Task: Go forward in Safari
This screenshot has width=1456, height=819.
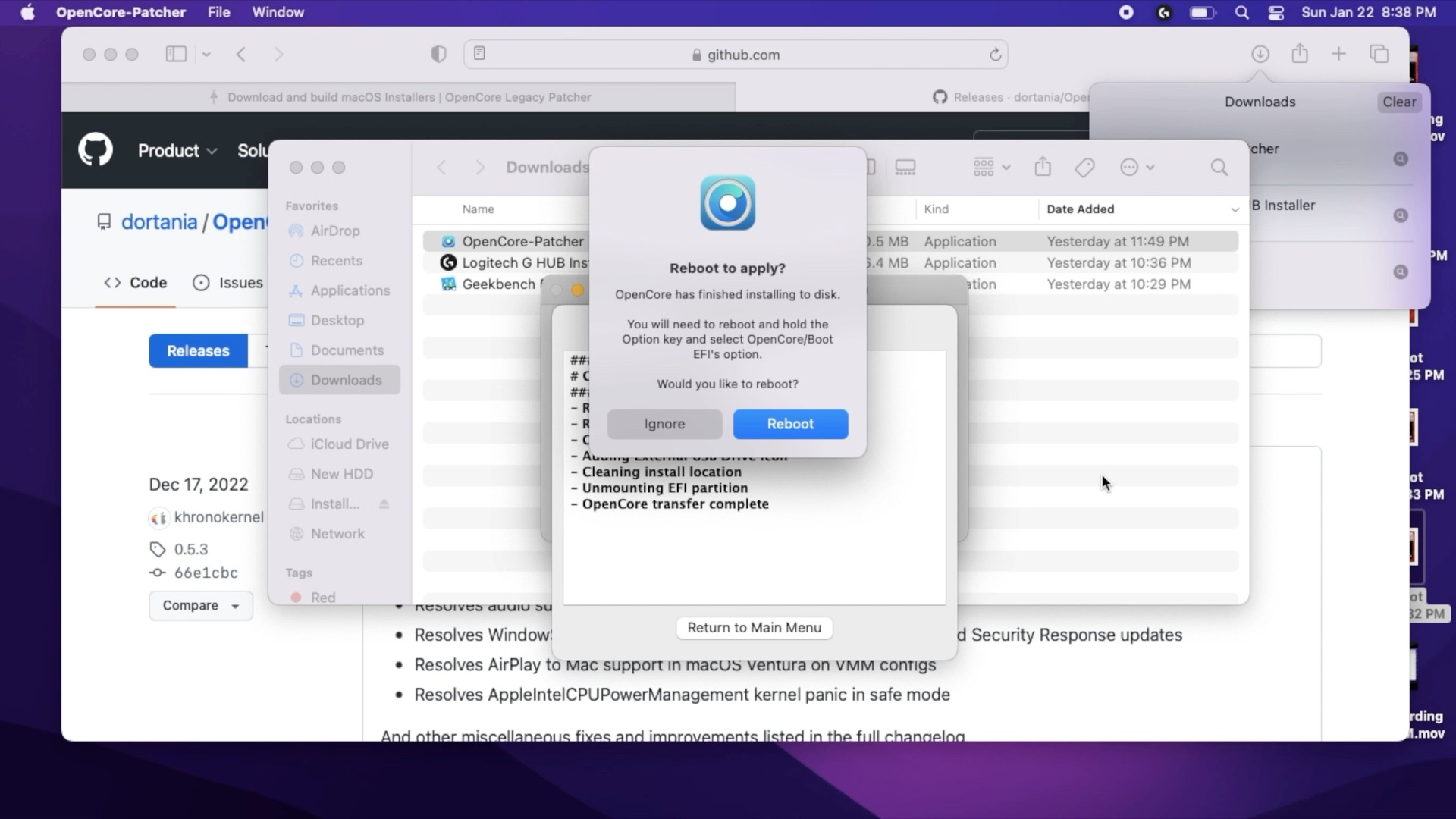Action: tap(278, 54)
